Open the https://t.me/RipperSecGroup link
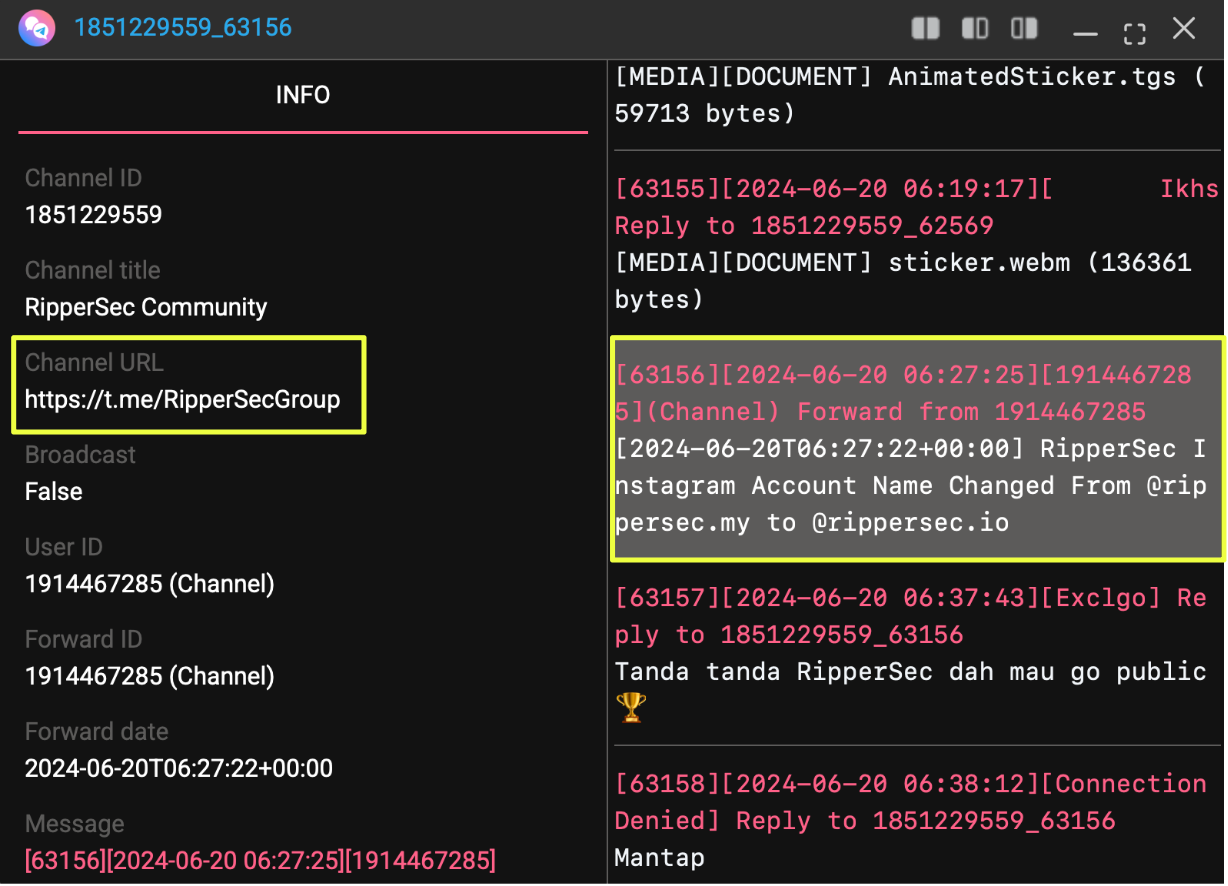Image resolution: width=1228 pixels, height=886 pixels. pyautogui.click(x=182, y=400)
